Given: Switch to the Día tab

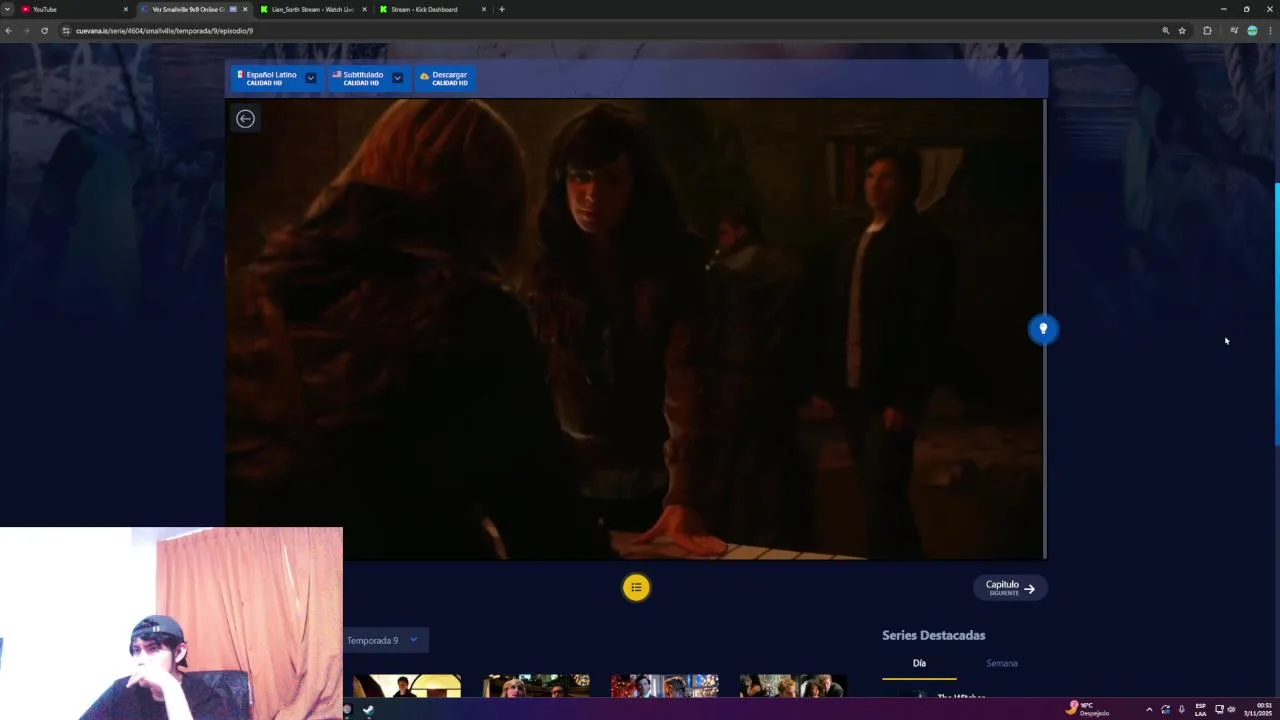Looking at the screenshot, I should point(919,663).
